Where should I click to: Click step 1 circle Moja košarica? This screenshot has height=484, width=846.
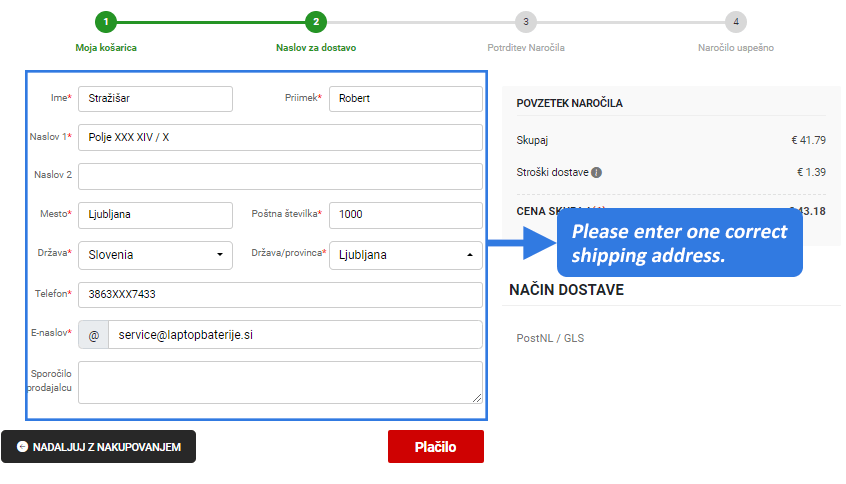tap(106, 22)
